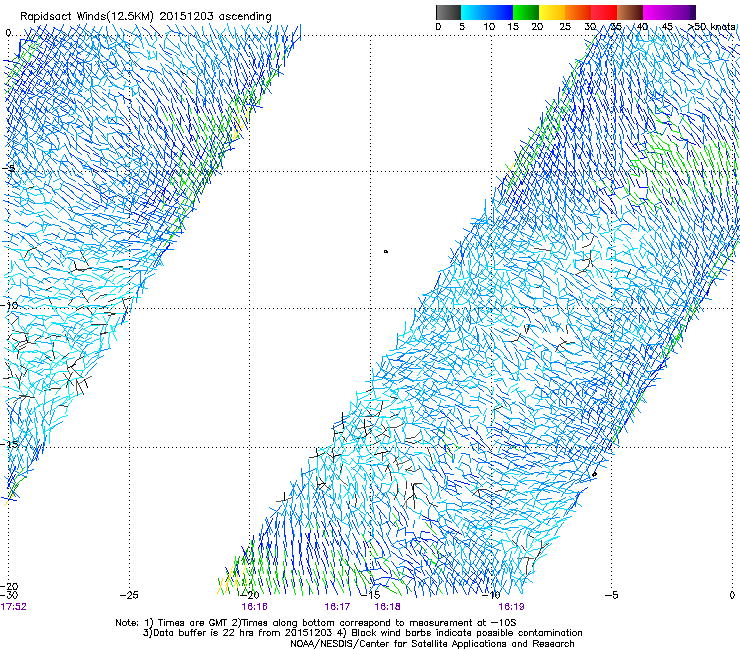The width and height of the screenshot is (740, 650).
Task: Click the green 15–20 knots legend swatch
Action: tap(526, 12)
